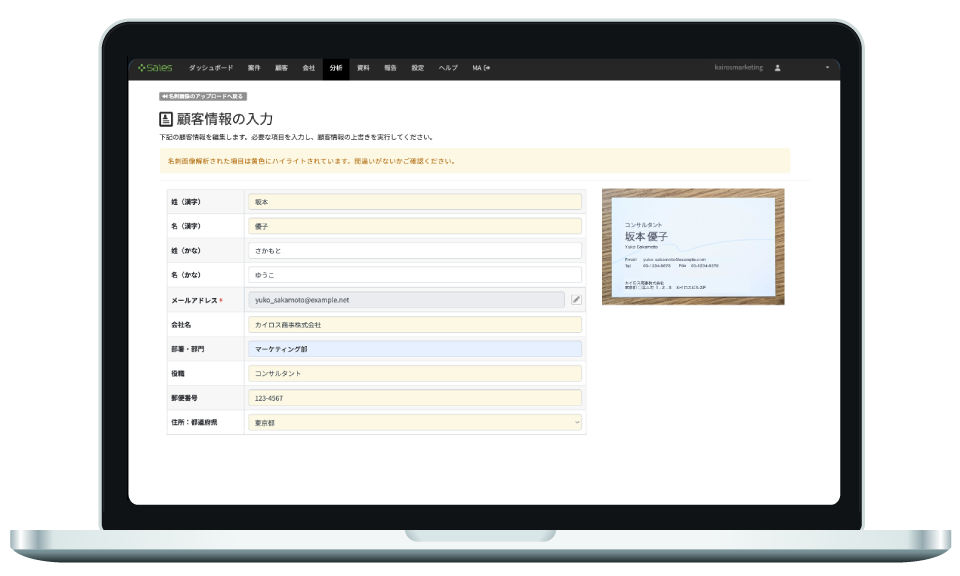Focus the 姓（漢字） field containing 坂本
The height and width of the screenshot is (576, 960).
click(414, 202)
